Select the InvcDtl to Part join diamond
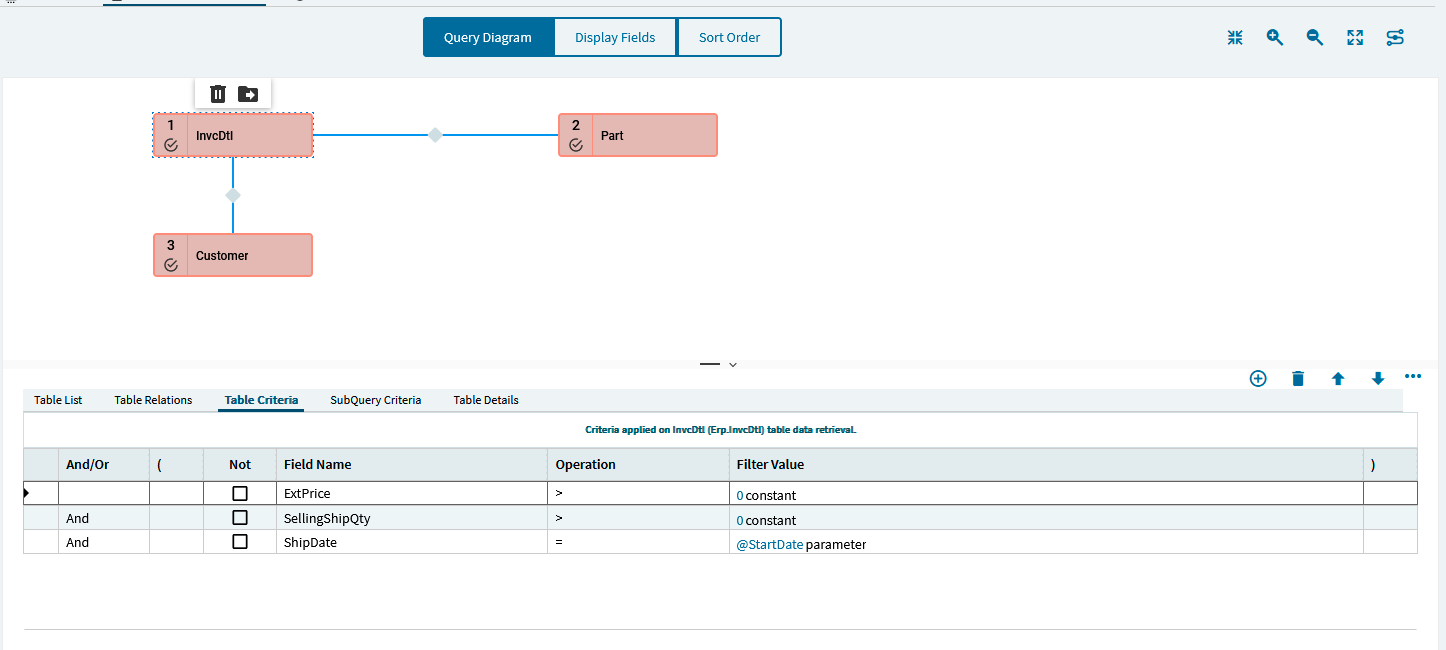Viewport: 1446px width, 650px height. (x=435, y=135)
